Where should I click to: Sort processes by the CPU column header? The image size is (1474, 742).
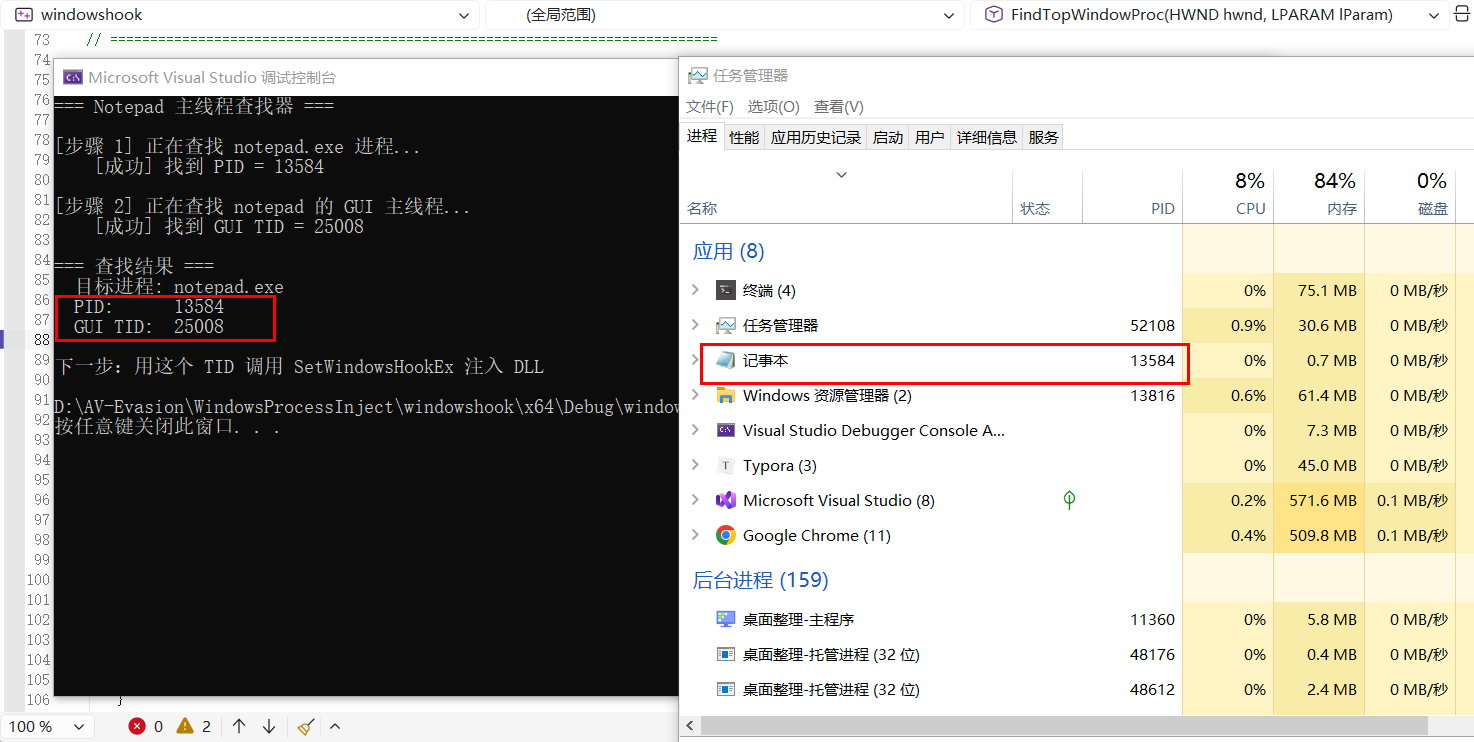(1228, 196)
